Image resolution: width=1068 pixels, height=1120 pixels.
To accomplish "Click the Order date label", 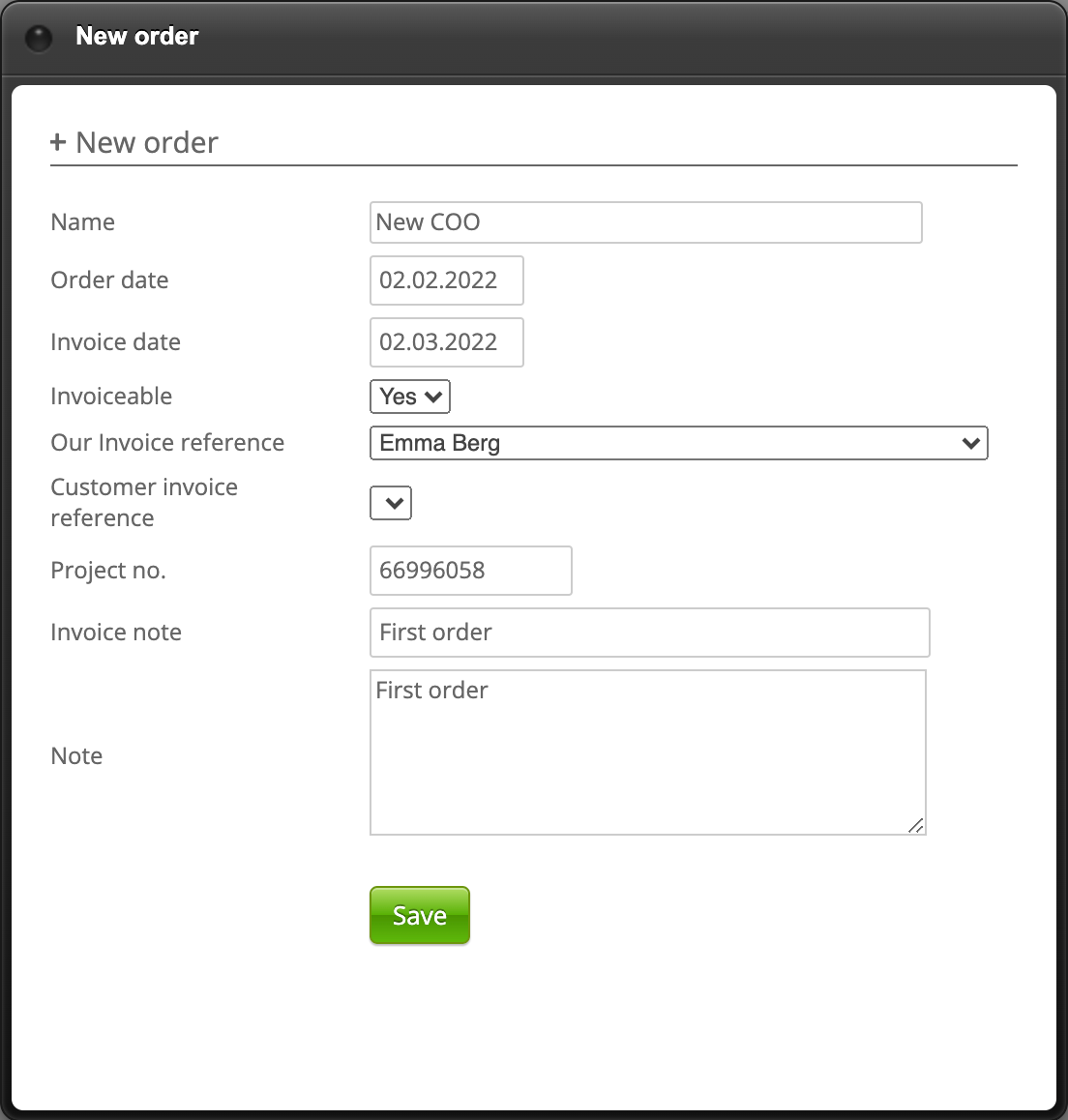I will pos(109,280).
